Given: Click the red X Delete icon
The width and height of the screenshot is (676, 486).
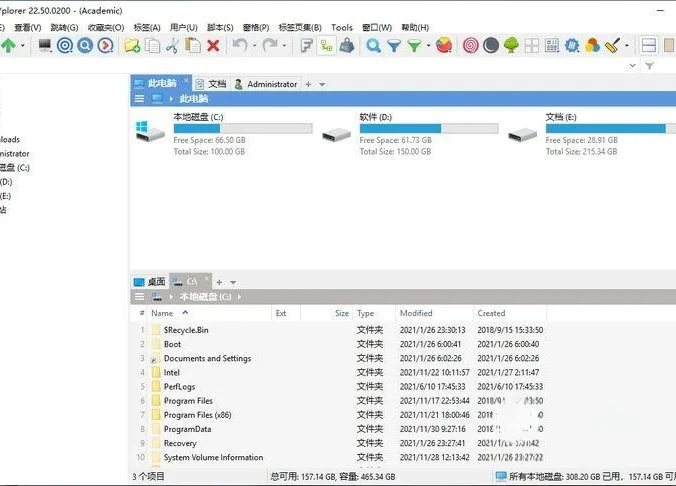Looking at the screenshot, I should [213, 45].
